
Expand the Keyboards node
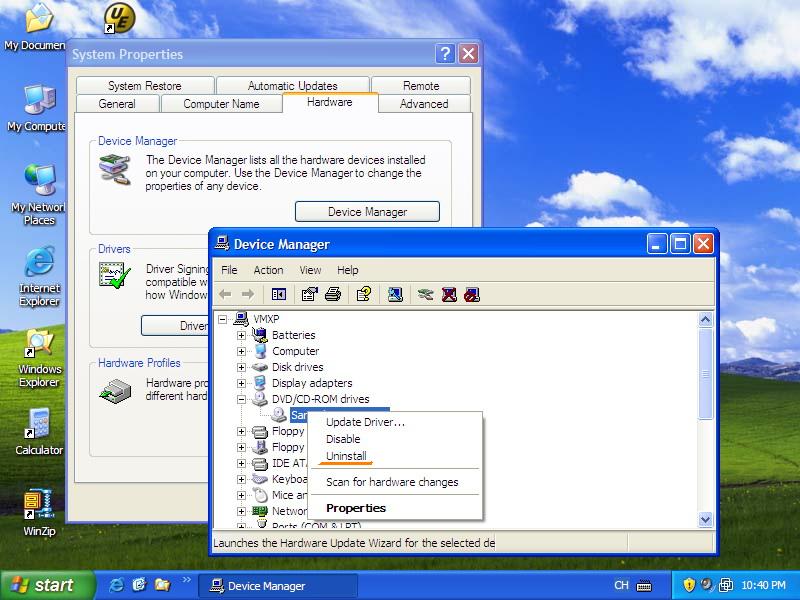pyautogui.click(x=241, y=479)
